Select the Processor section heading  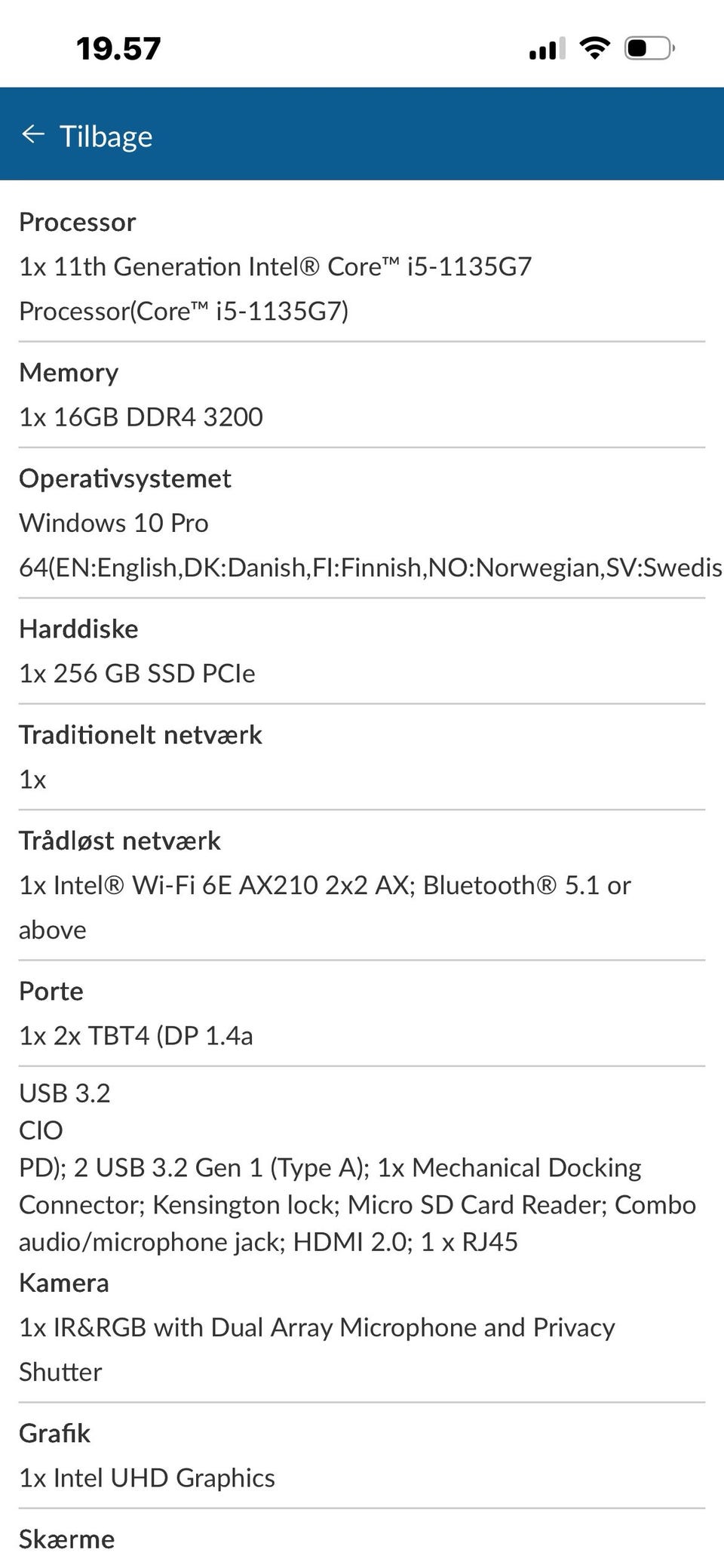tap(77, 222)
